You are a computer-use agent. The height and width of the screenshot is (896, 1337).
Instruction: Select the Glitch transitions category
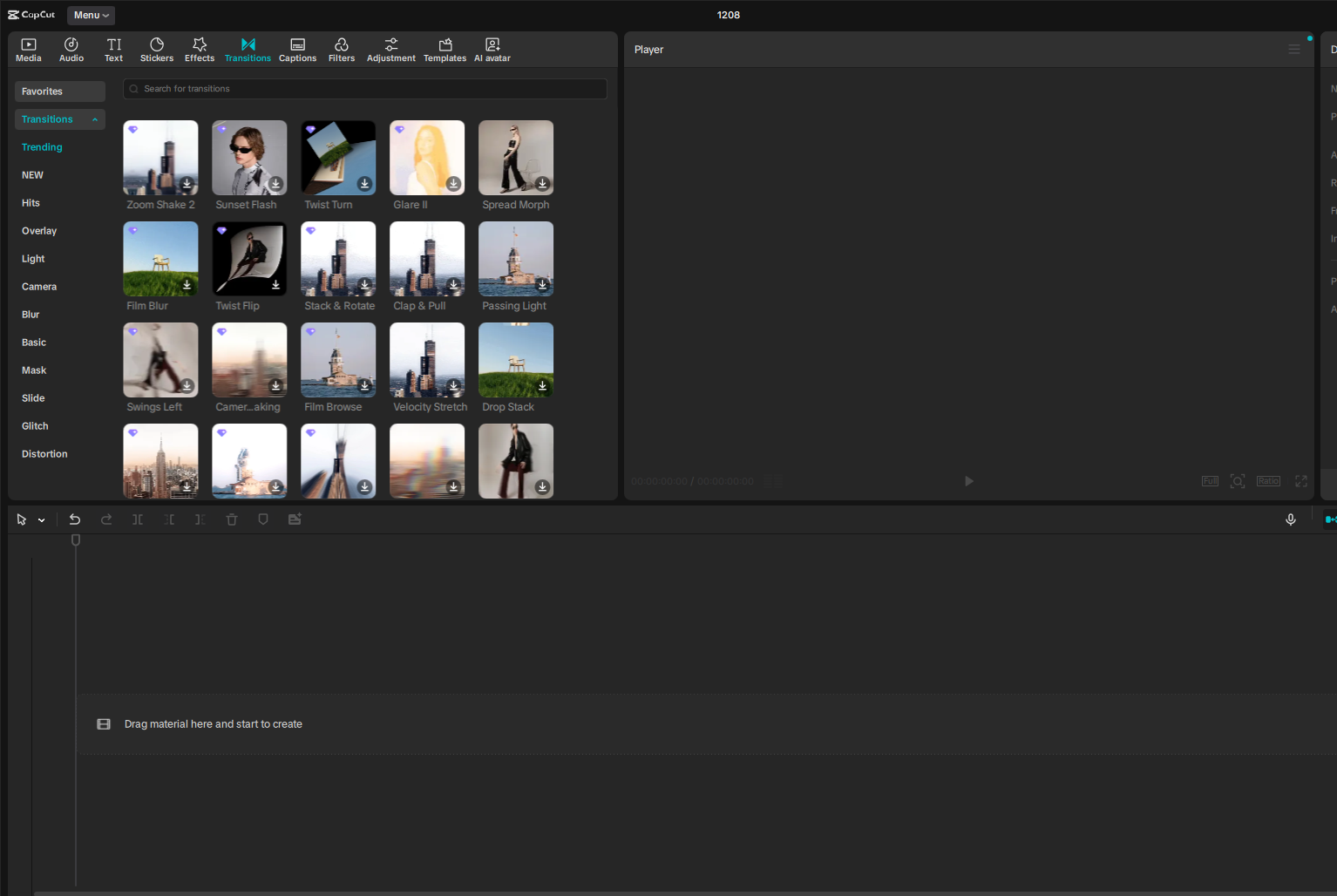tap(35, 425)
